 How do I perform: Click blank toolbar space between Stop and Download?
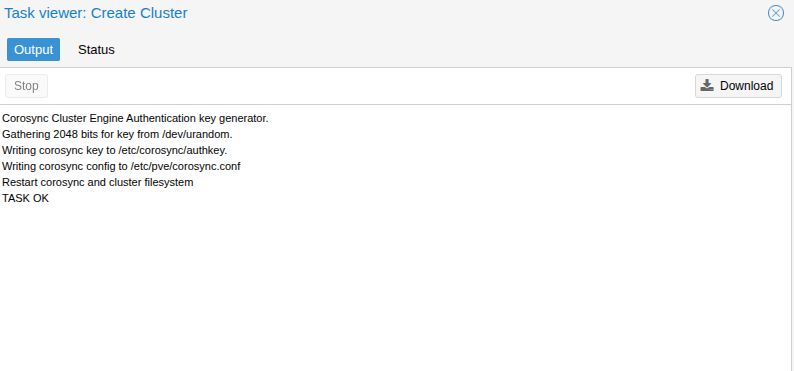[x=370, y=86]
